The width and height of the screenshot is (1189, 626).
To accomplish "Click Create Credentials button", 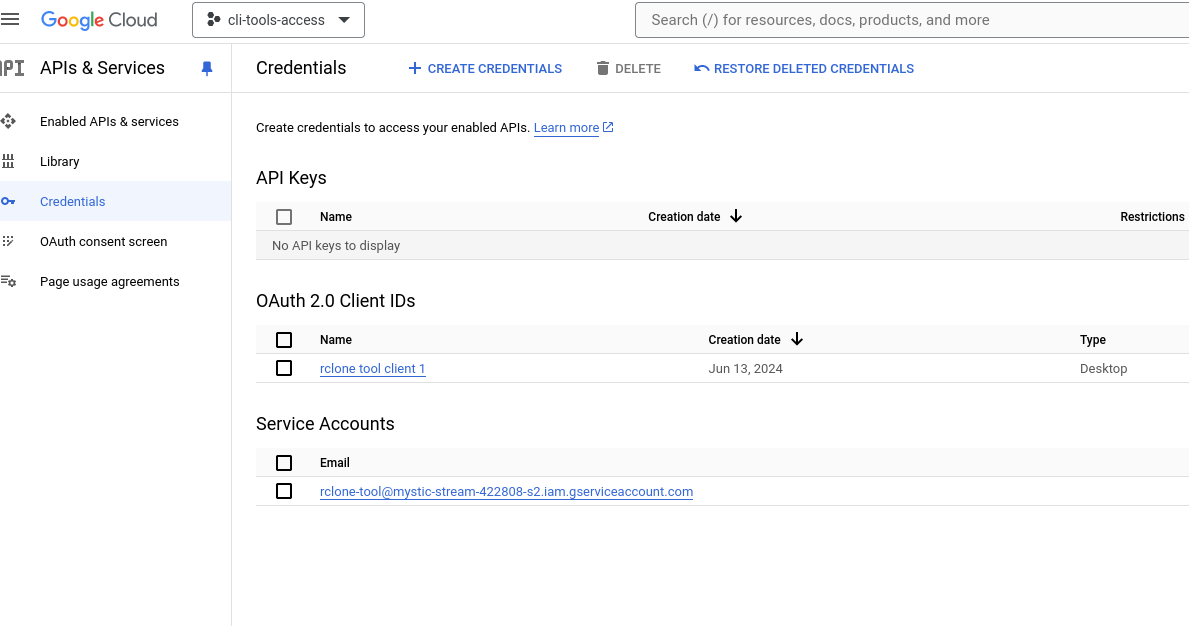I will [485, 68].
